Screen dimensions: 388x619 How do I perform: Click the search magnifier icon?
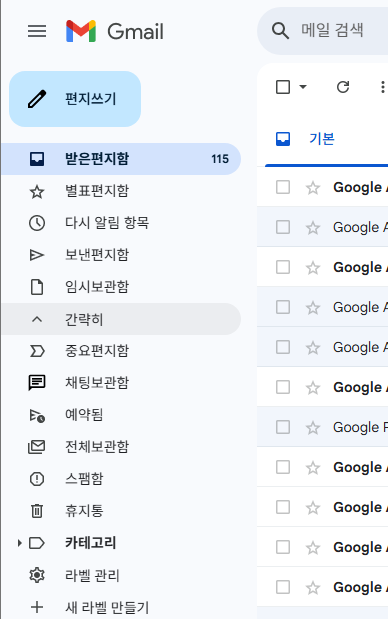pyautogui.click(x=280, y=31)
